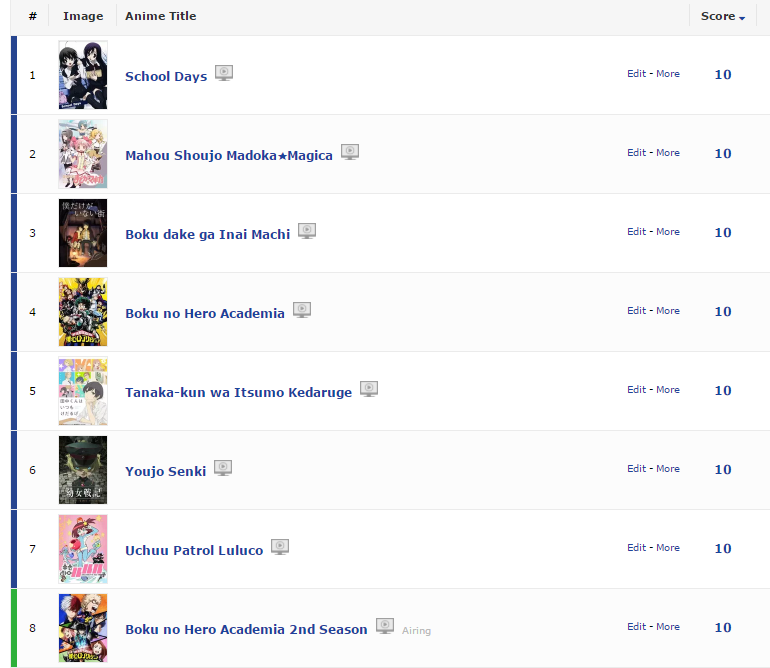Click video icon next to Mahou Shoujo Madoka★Magica
The width and height of the screenshot is (770, 668).
pos(350,152)
